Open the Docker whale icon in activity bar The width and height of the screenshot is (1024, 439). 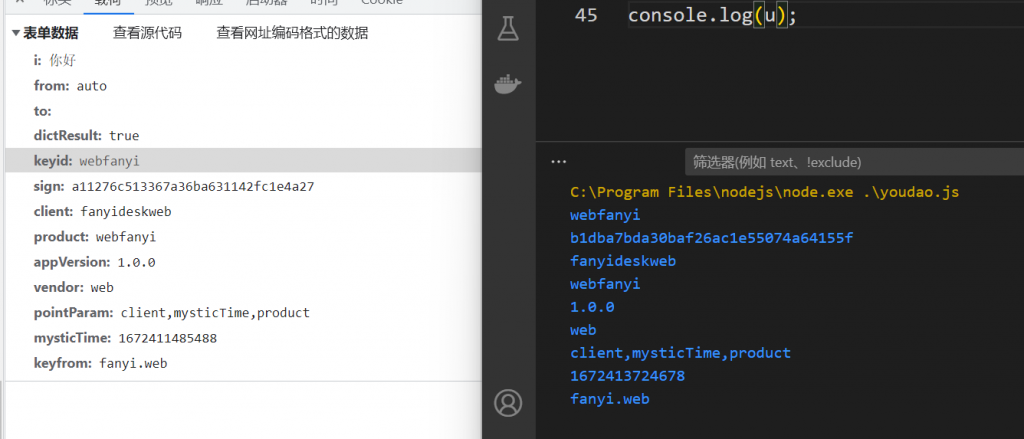508,85
